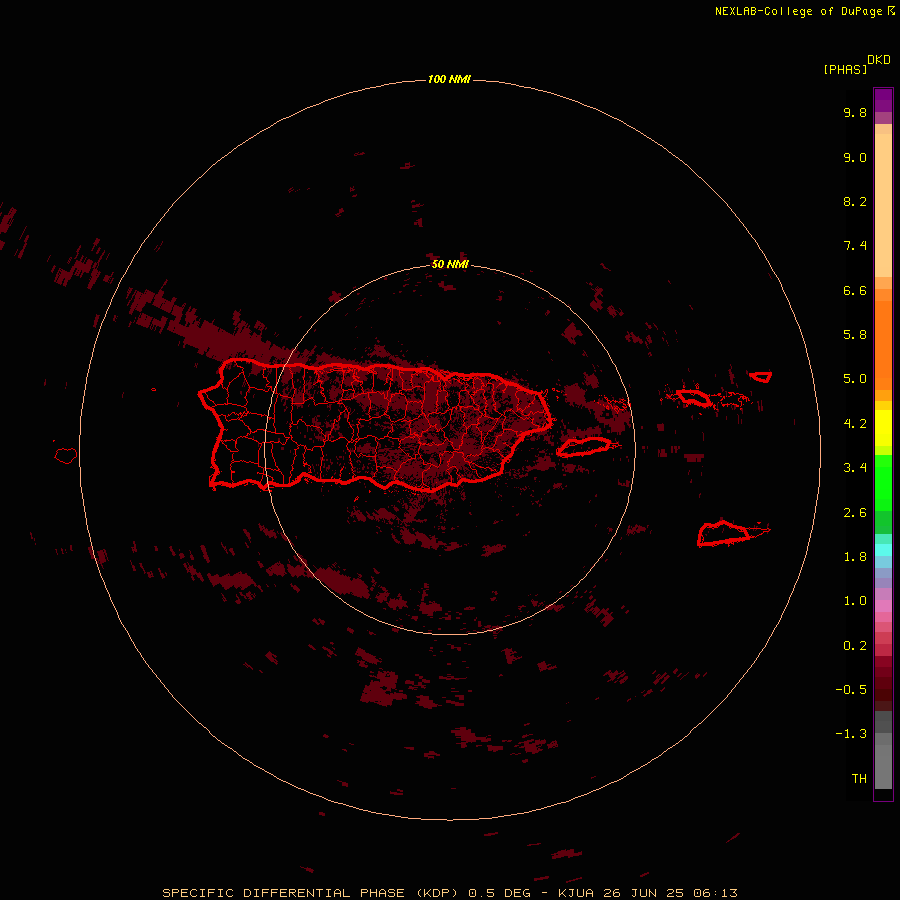Click the 3.4 scale value
900x900 pixels.
click(855, 468)
